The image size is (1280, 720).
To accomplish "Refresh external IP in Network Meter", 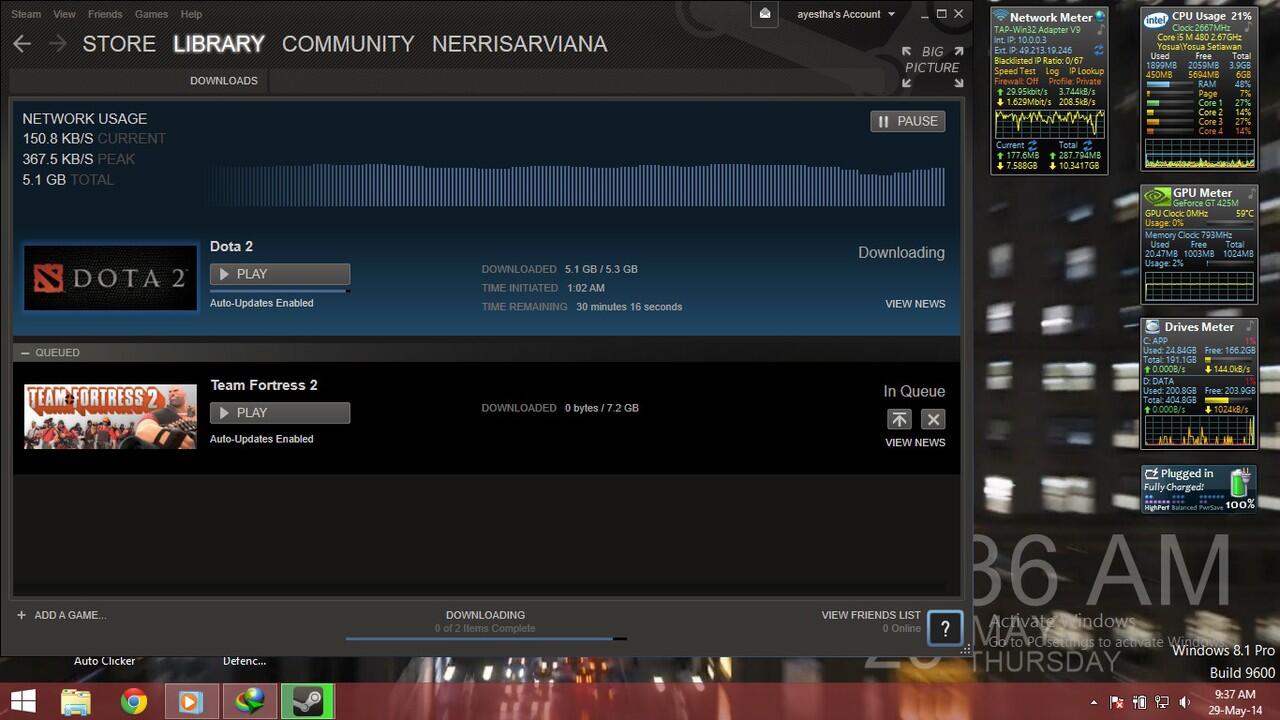I will [1099, 50].
